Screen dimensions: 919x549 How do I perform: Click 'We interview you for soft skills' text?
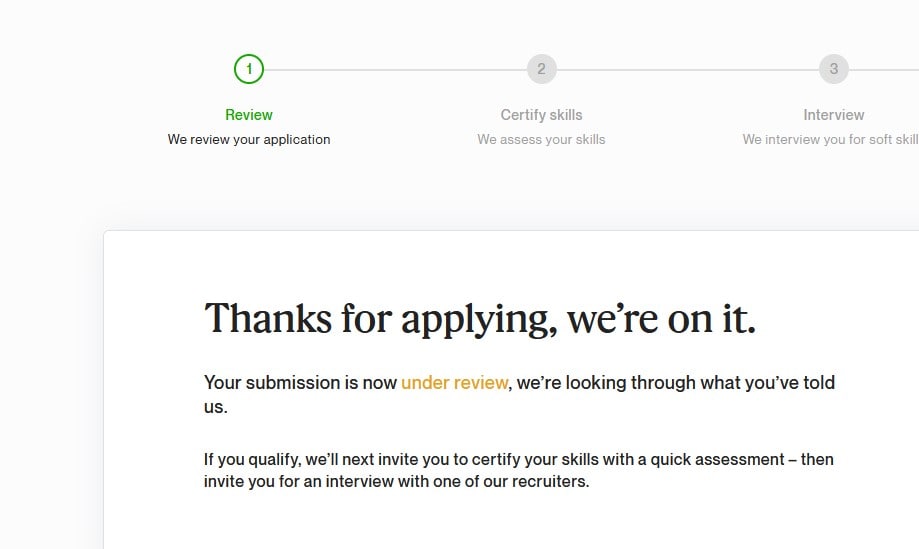(x=830, y=139)
